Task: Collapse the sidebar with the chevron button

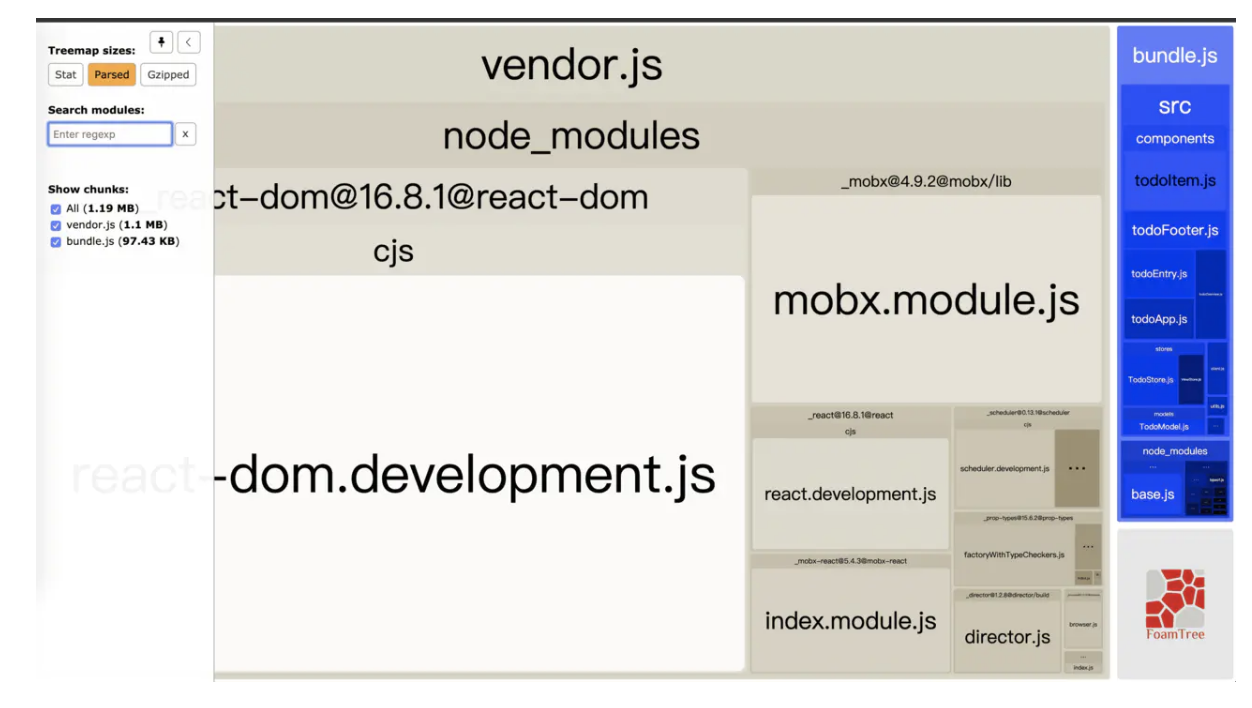Action: [x=189, y=42]
